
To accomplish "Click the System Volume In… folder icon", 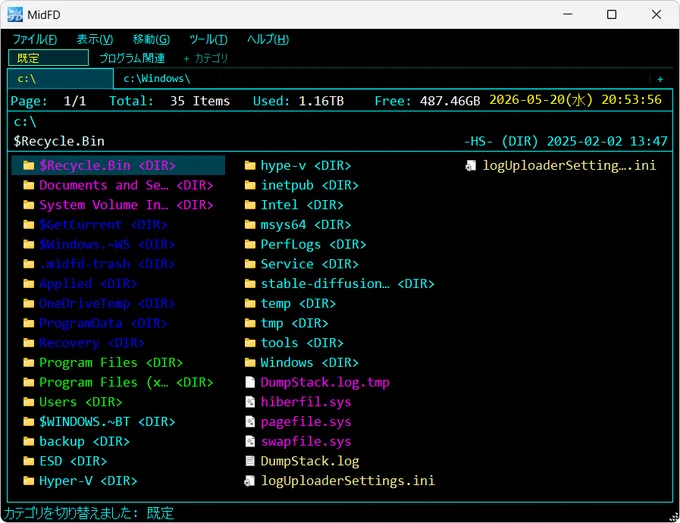I will pos(29,205).
